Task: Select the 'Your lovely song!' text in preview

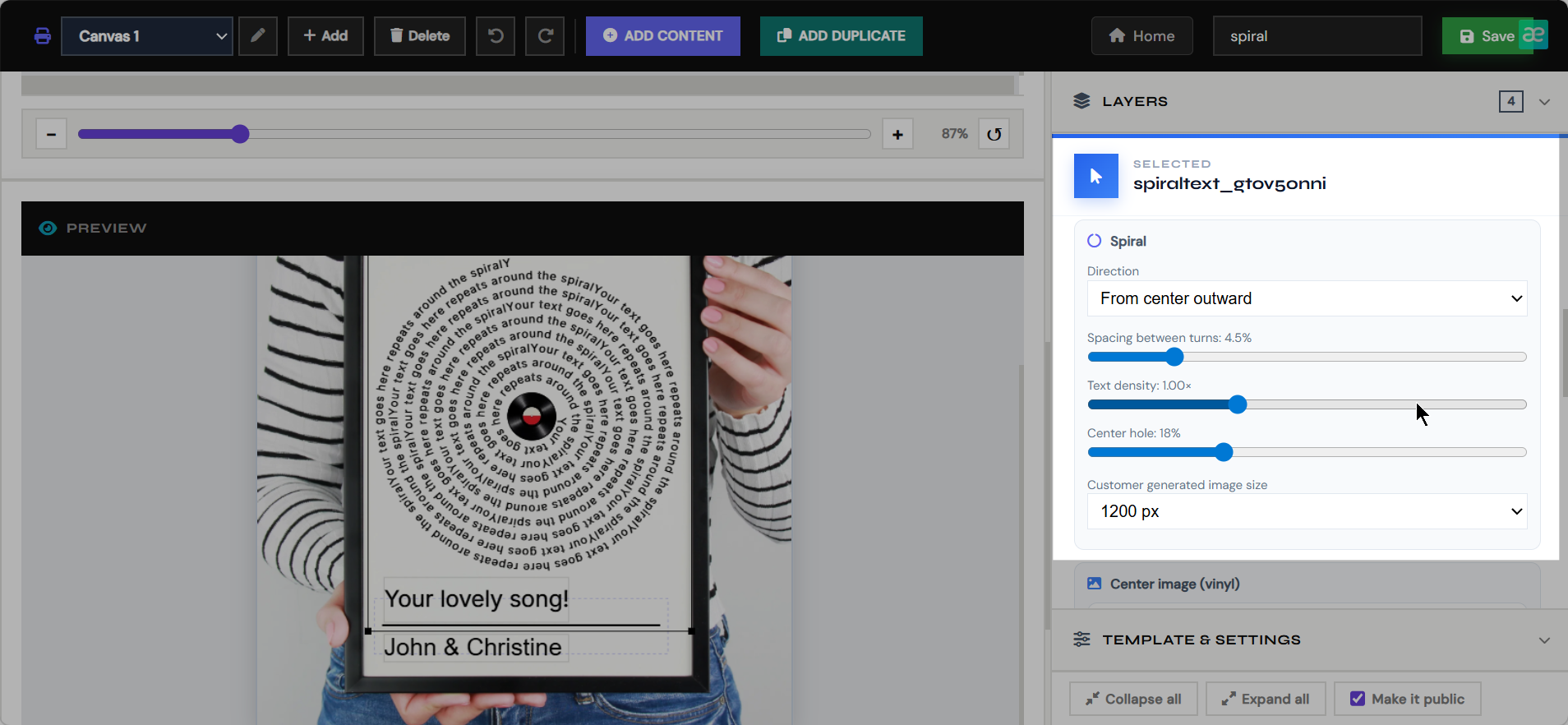Action: coord(477,598)
